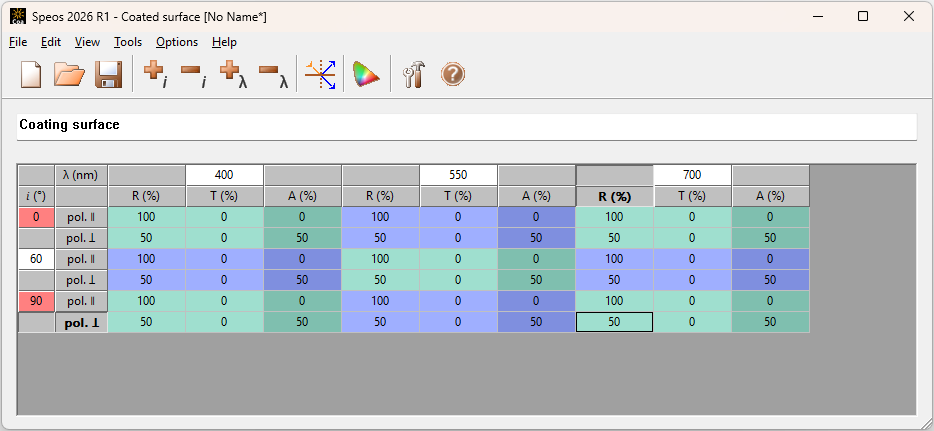Click T (%) header under 400 nm
Image resolution: width=934 pixels, height=431 pixels.
tap(224, 196)
